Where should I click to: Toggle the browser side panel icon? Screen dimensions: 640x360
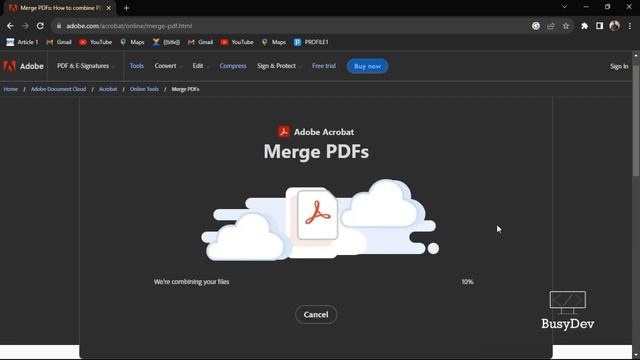click(599, 26)
